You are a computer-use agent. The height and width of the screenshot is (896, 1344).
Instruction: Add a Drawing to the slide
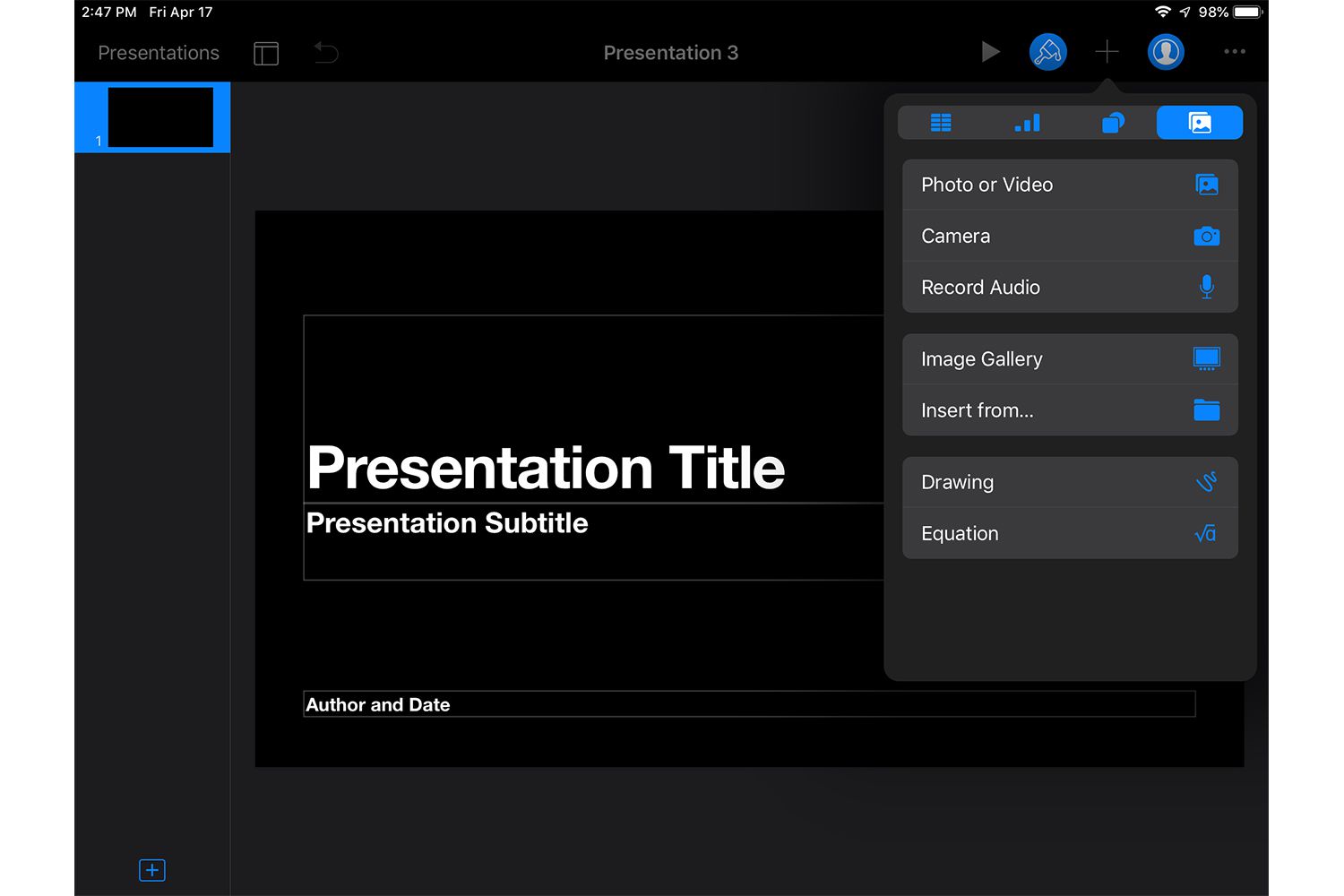(1070, 482)
